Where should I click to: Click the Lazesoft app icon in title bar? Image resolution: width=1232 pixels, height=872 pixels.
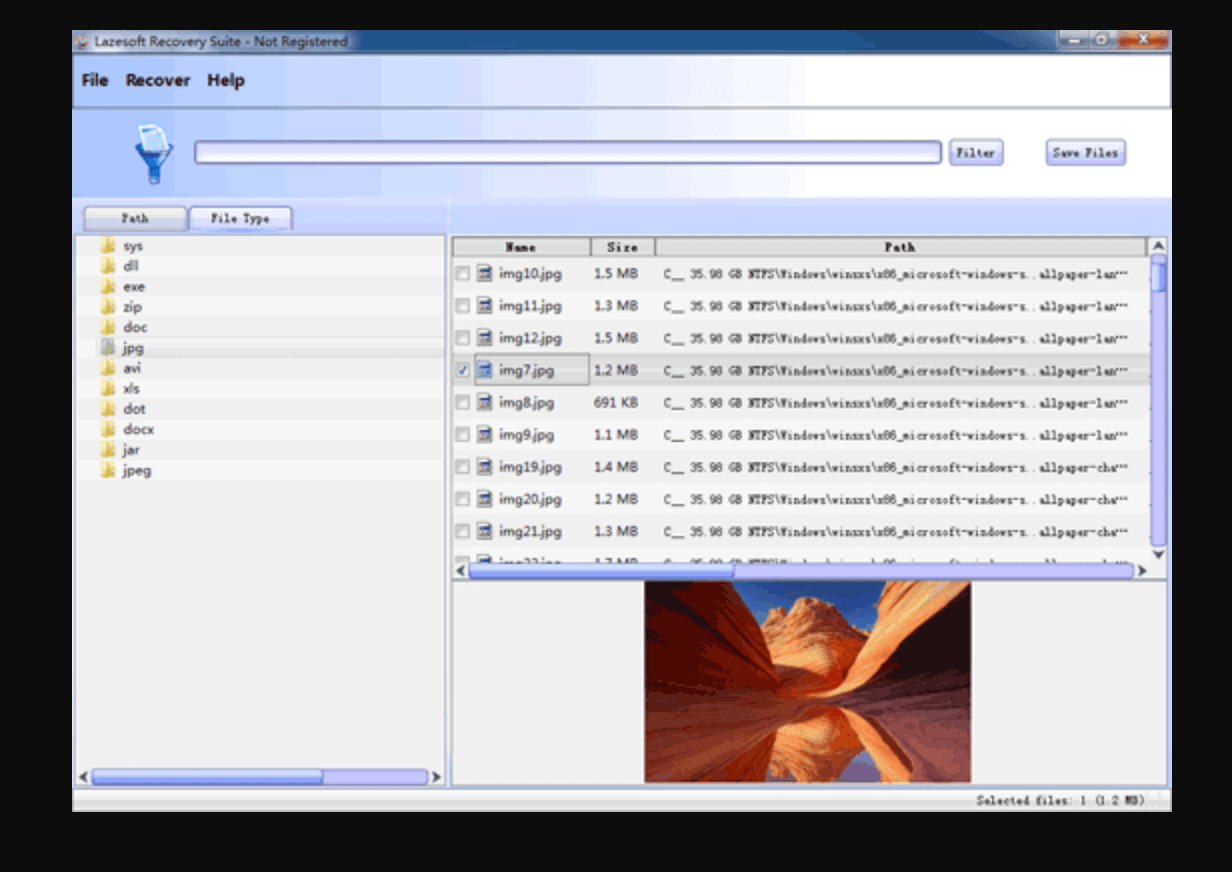coord(82,42)
